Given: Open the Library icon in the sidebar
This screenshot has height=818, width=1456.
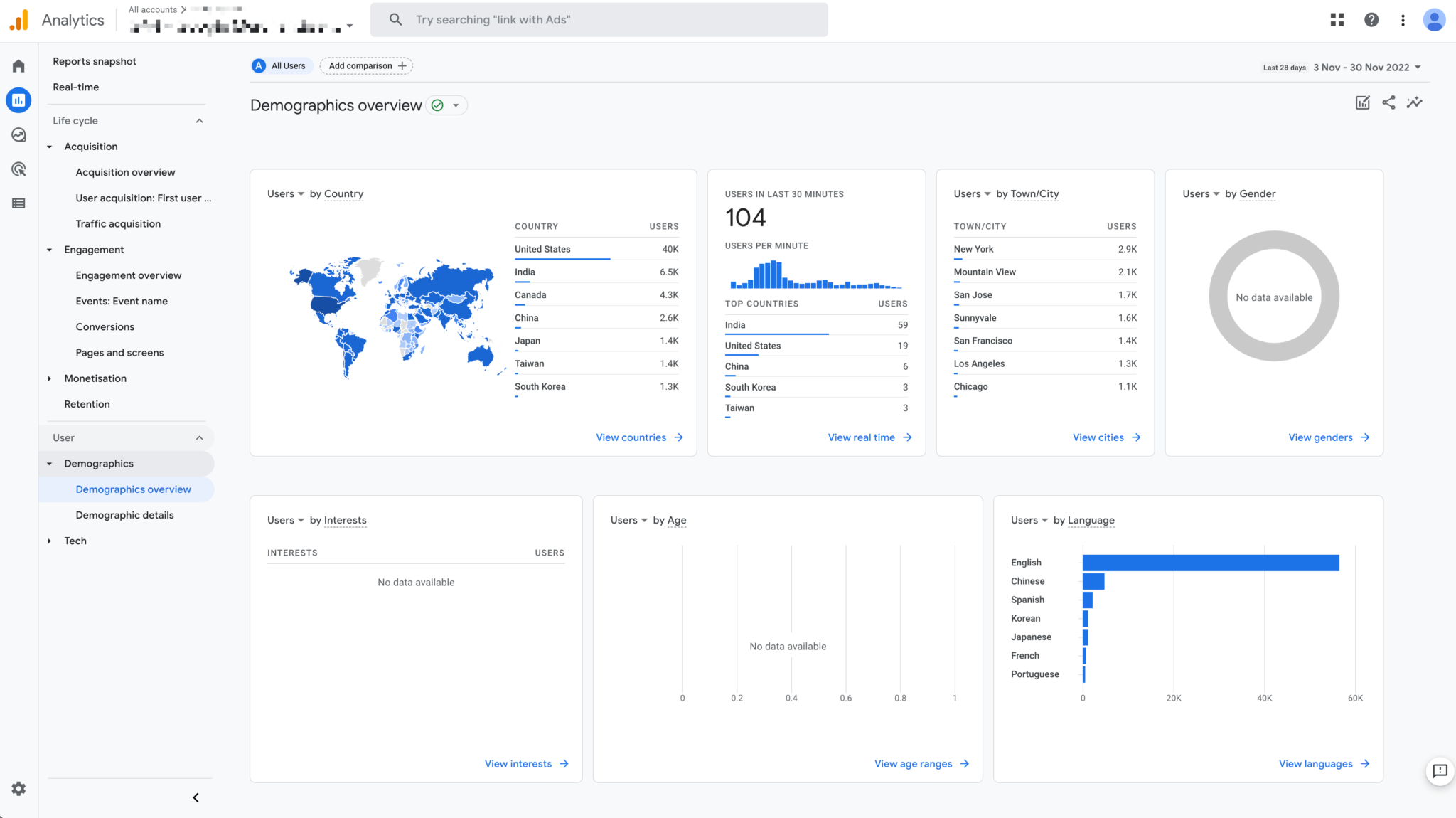Looking at the screenshot, I should [18, 203].
